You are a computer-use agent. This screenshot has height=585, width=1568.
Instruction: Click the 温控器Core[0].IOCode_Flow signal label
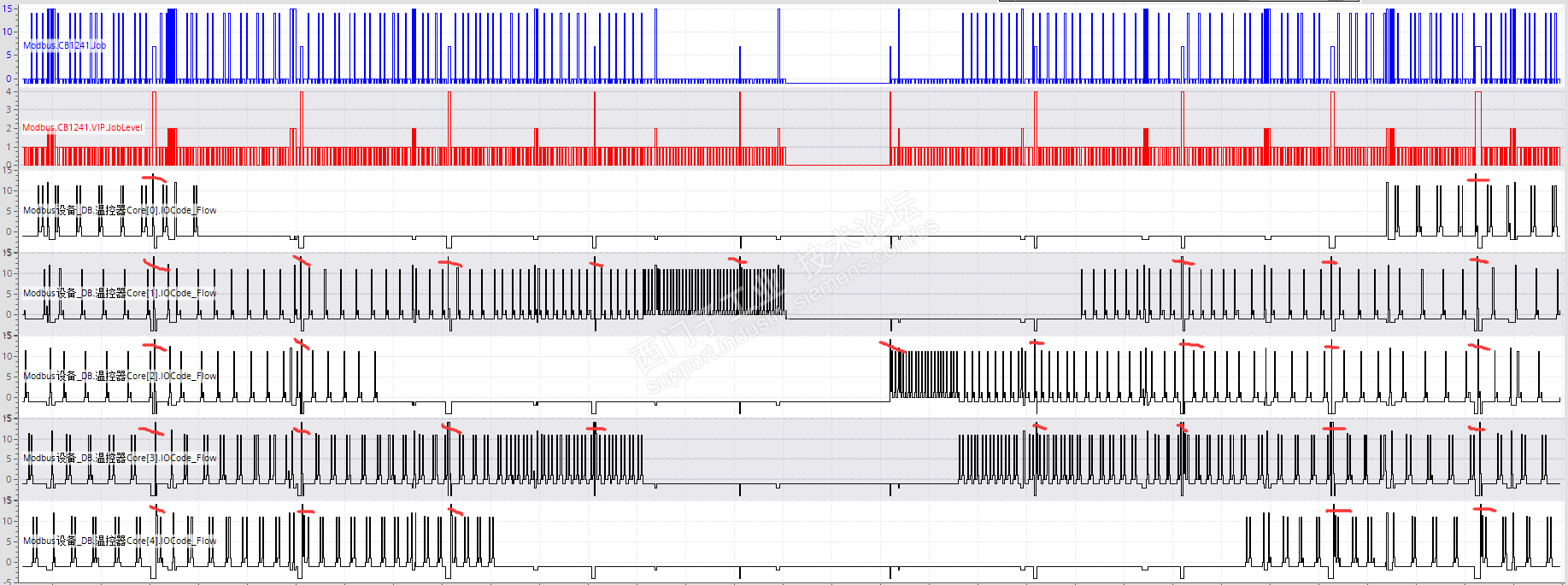[x=120, y=210]
